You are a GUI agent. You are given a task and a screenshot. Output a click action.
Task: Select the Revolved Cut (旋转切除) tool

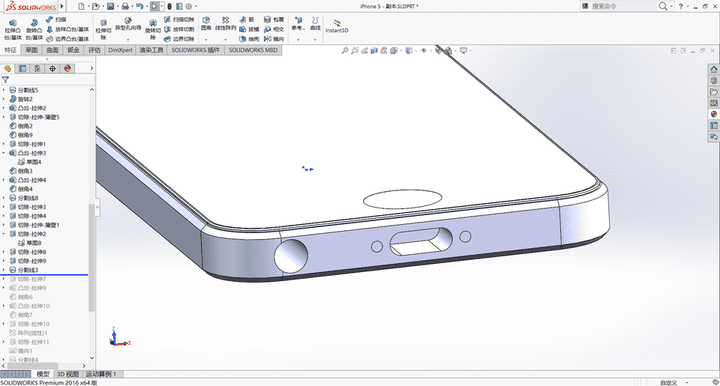point(153,29)
